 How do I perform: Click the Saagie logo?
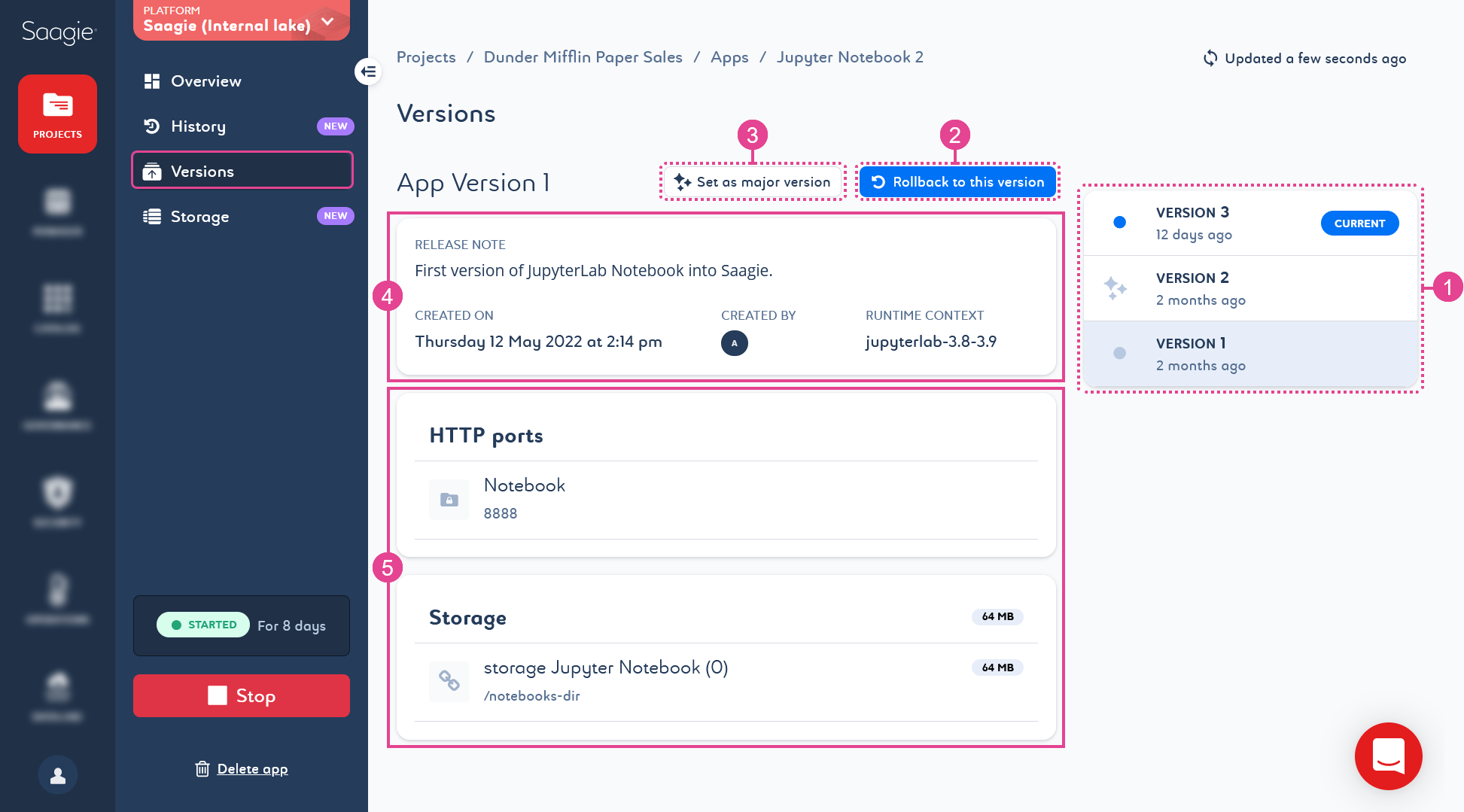[59, 32]
